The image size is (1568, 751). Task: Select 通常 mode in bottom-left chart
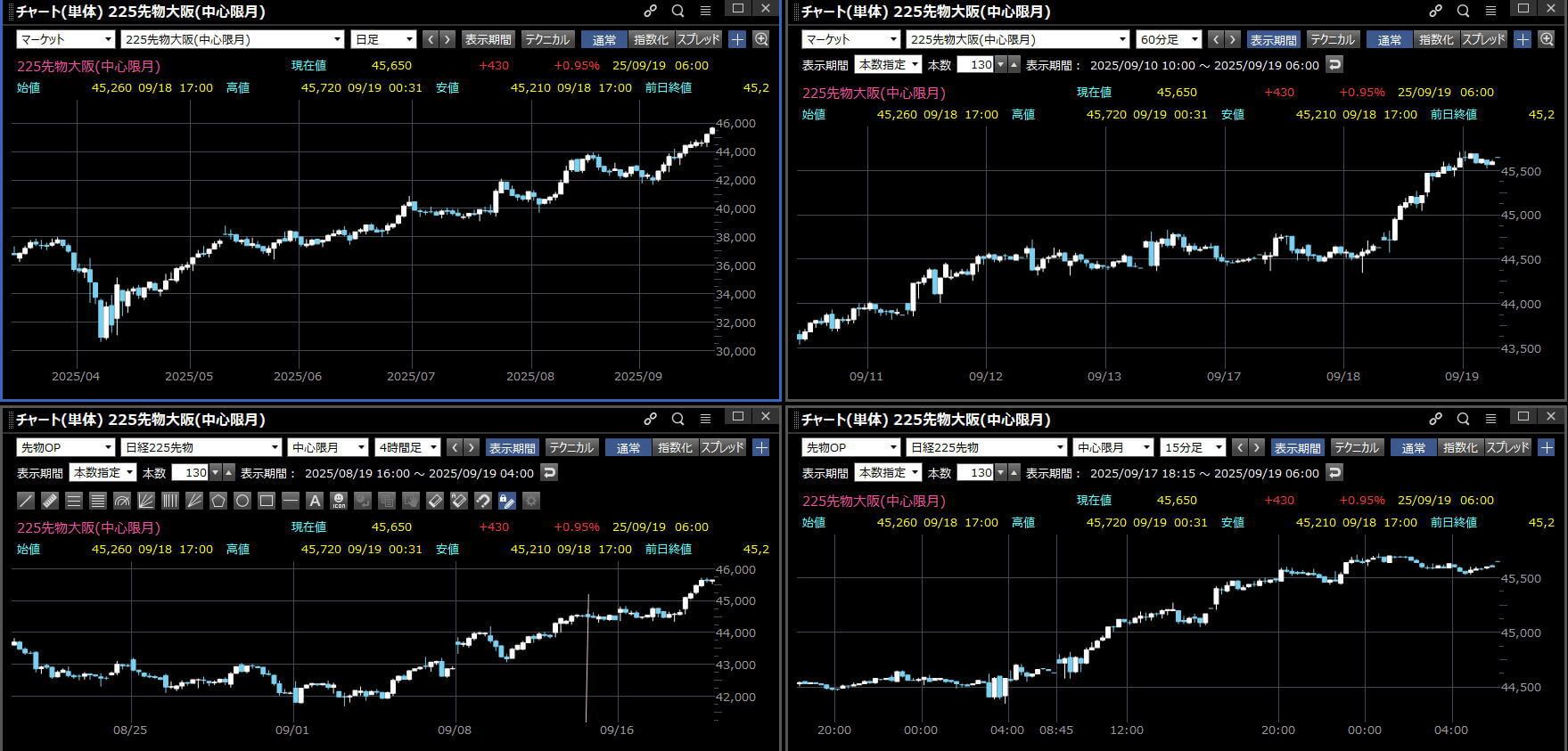click(628, 447)
